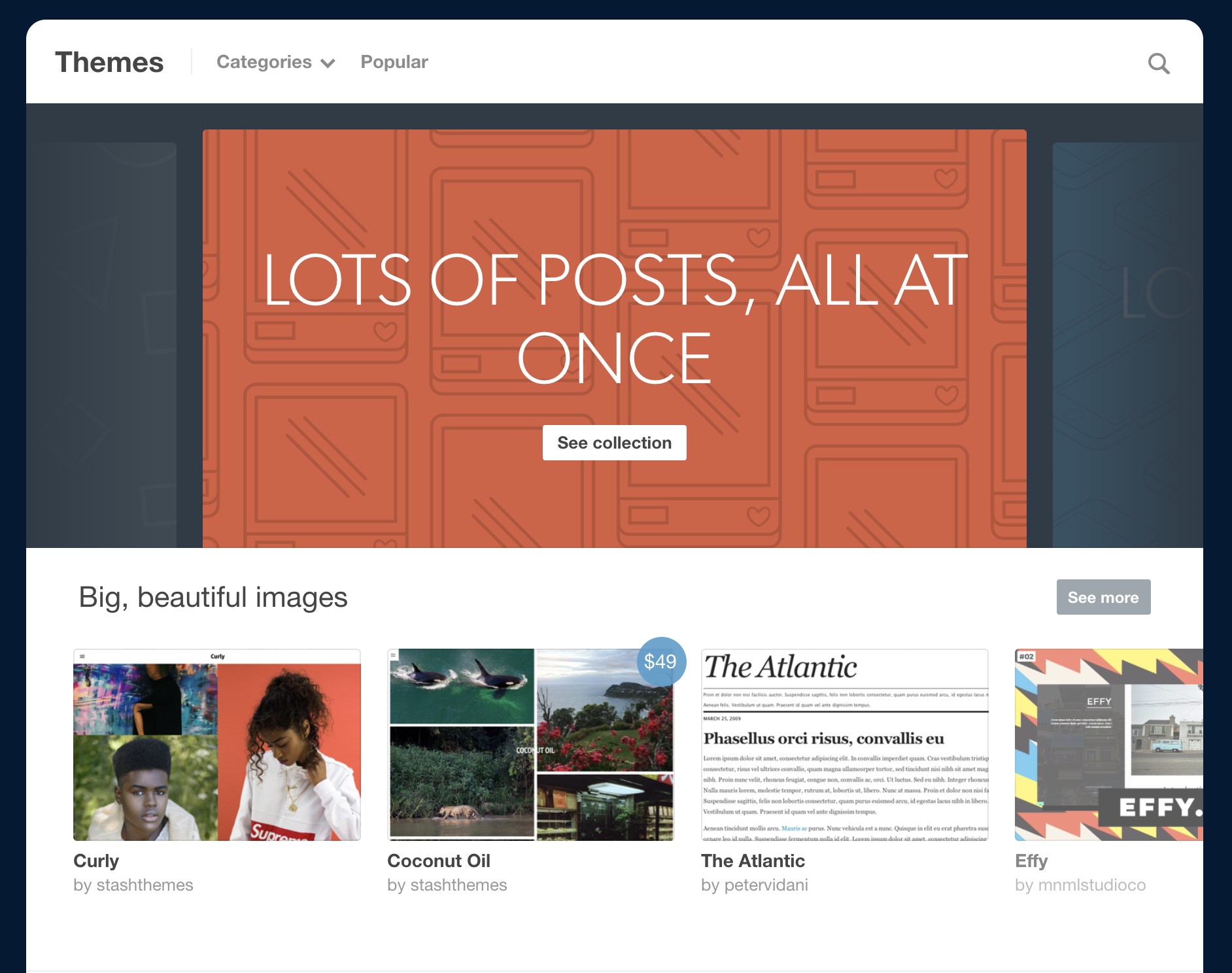Open the Curly theme thumbnail

tap(216, 745)
